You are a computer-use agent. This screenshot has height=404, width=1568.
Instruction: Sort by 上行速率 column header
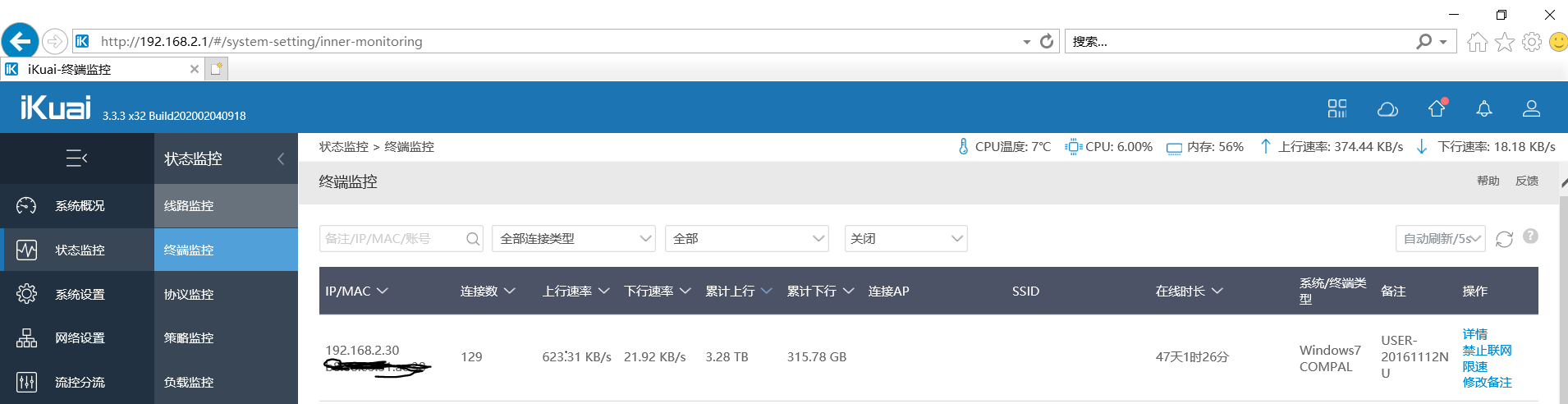[575, 292]
